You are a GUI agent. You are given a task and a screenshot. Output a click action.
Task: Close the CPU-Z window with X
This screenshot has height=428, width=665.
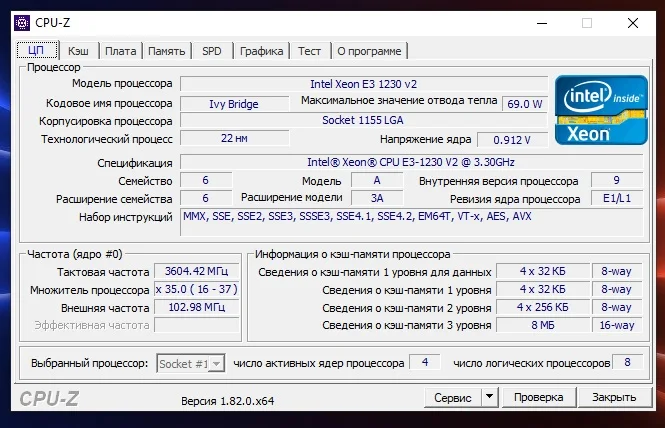click(x=633, y=23)
